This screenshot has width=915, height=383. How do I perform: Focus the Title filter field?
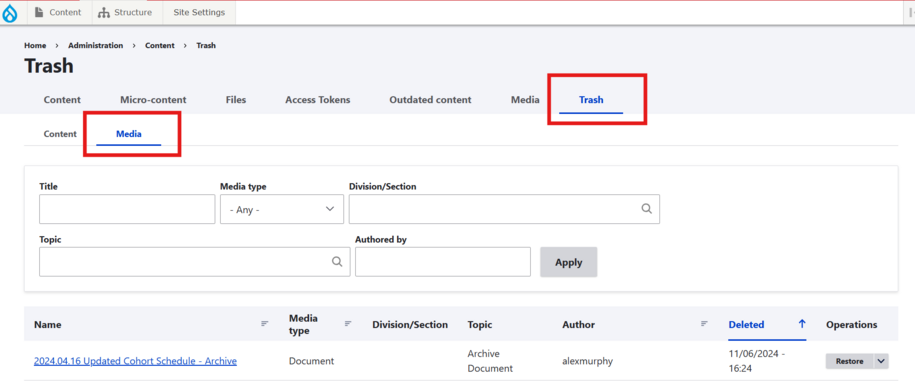[x=127, y=209]
